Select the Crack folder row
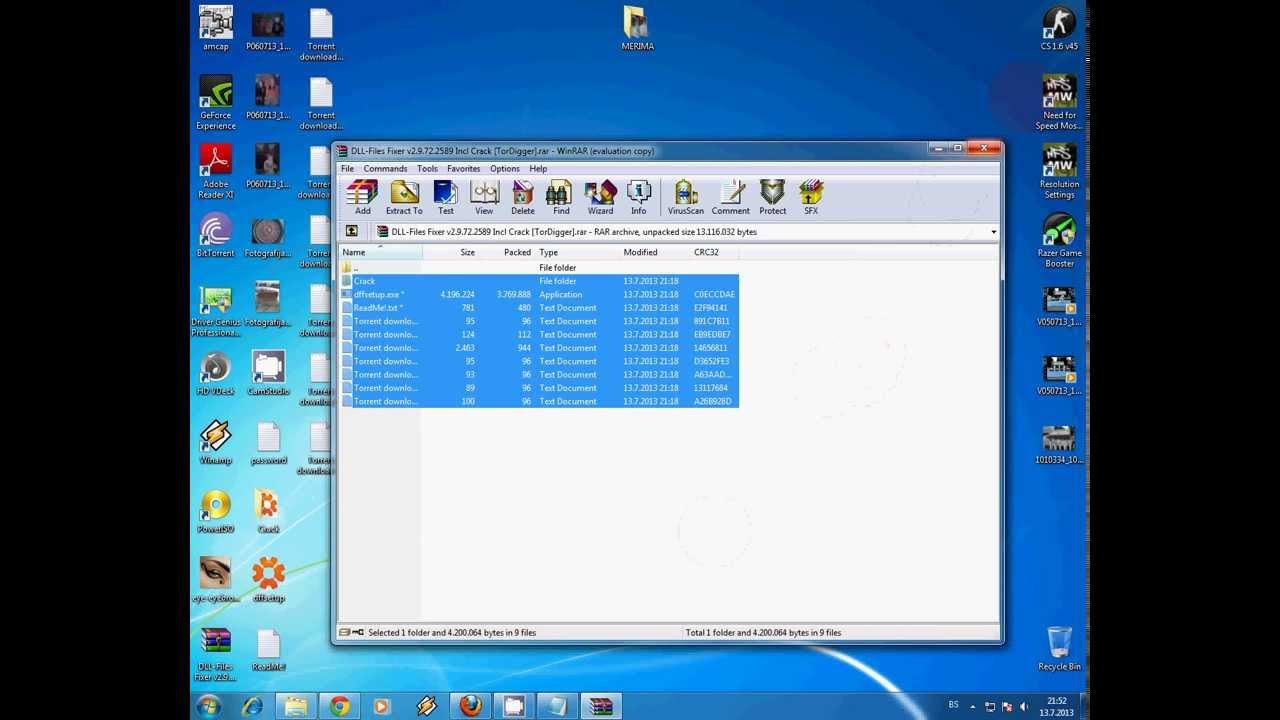This screenshot has height=720, width=1280. [x=539, y=281]
